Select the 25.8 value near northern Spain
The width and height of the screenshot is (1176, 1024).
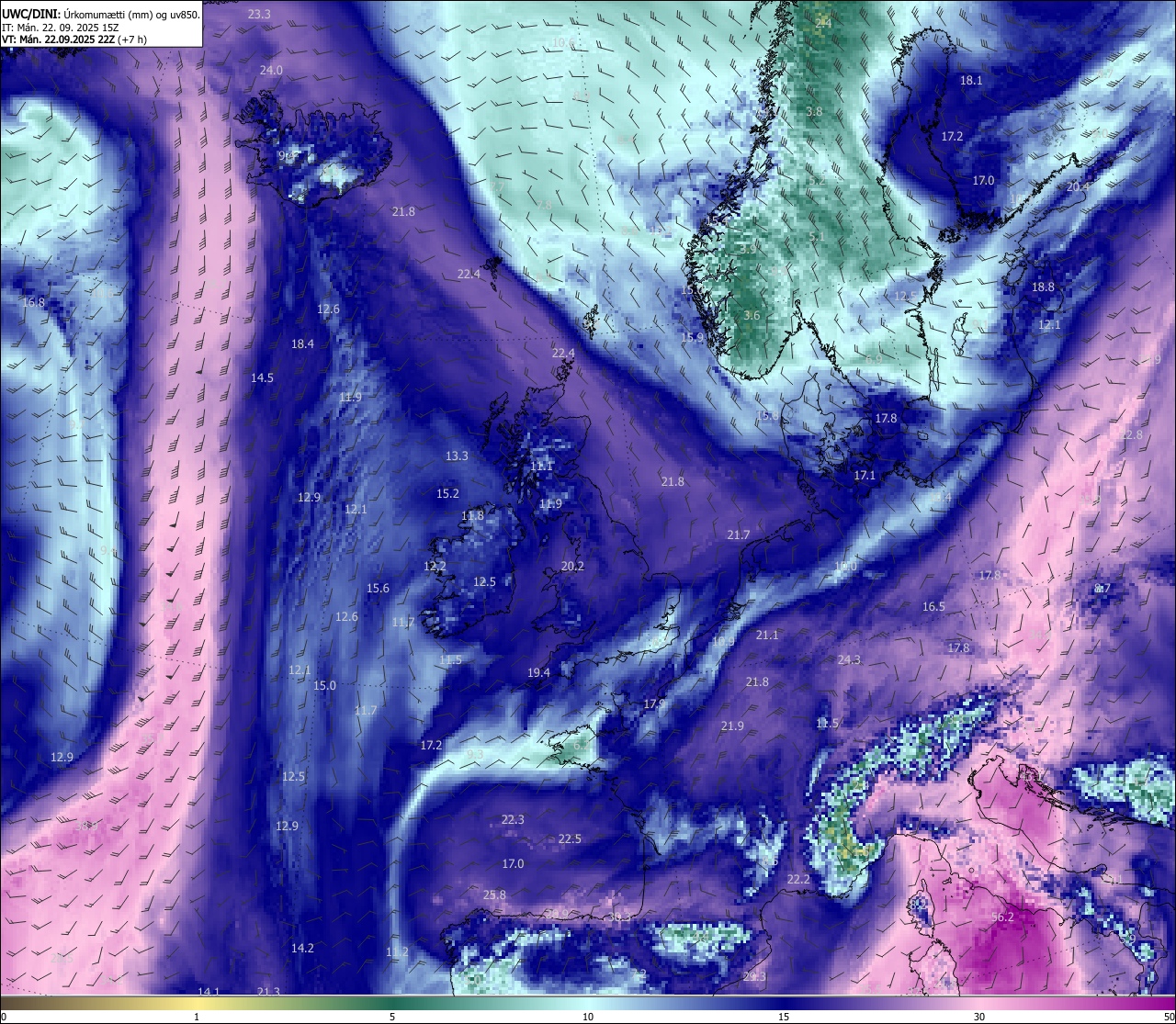(494, 895)
